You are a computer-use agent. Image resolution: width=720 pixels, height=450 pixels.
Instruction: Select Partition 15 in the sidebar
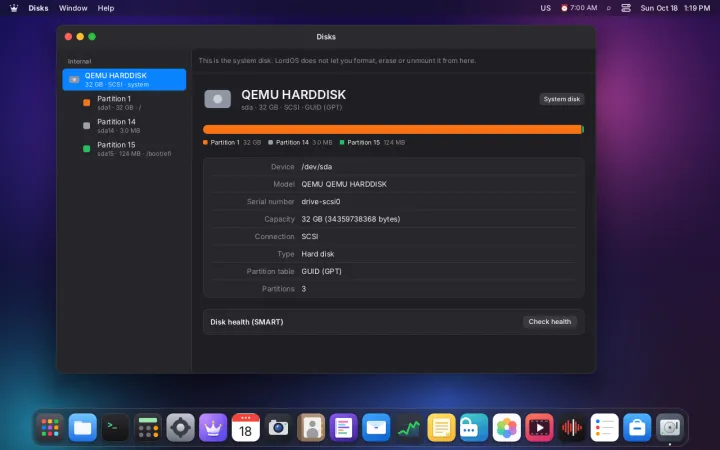point(124,148)
